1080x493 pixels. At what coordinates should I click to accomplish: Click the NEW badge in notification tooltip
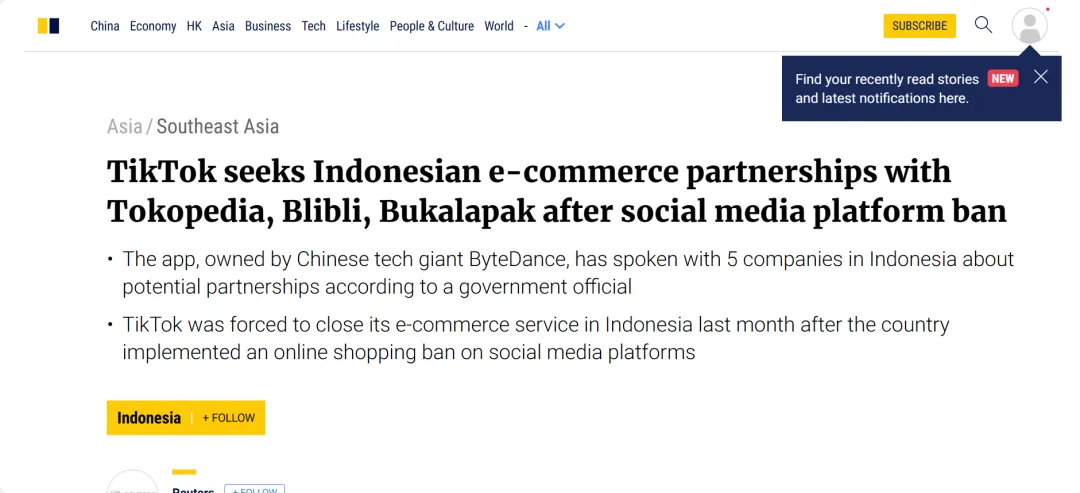tap(1003, 78)
